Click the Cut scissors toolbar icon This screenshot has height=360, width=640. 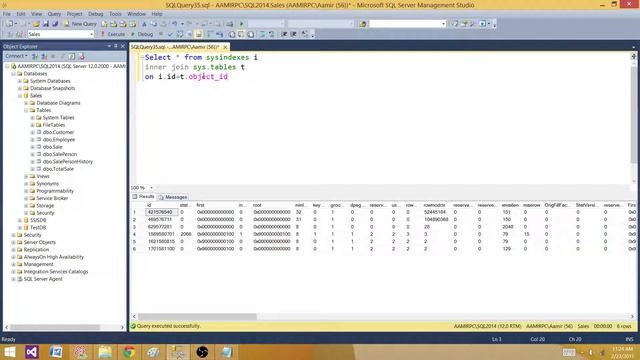tap(144, 24)
